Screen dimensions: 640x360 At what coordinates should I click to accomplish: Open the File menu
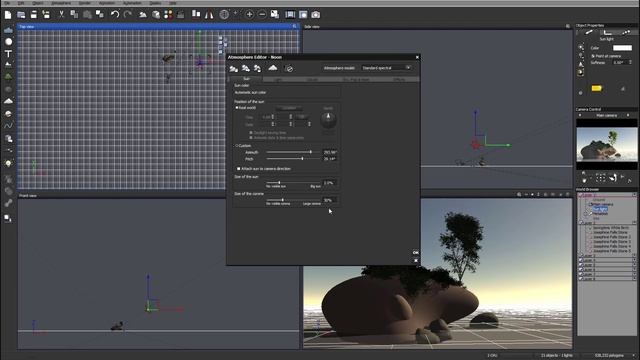[x=7, y=3]
